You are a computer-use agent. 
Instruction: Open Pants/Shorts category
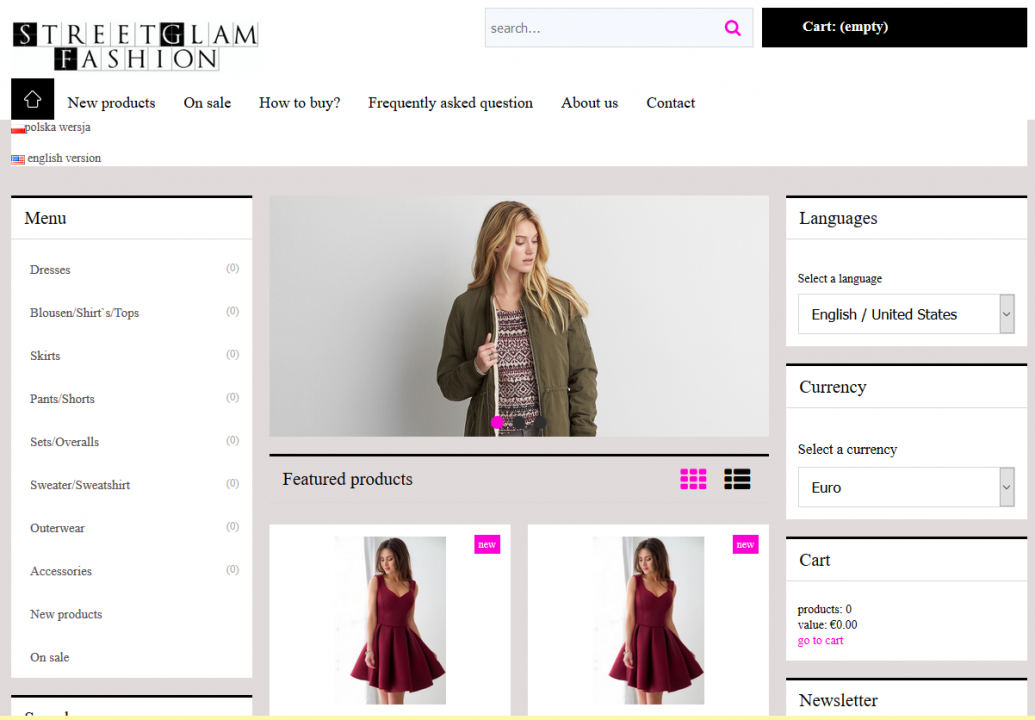point(62,399)
